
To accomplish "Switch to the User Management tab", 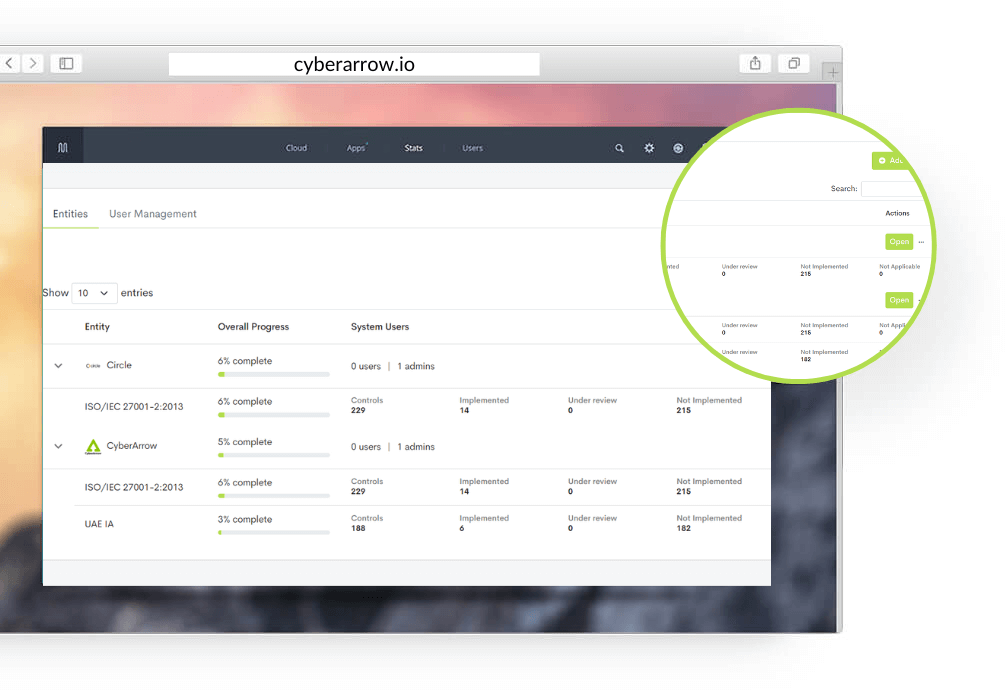I will [x=153, y=214].
